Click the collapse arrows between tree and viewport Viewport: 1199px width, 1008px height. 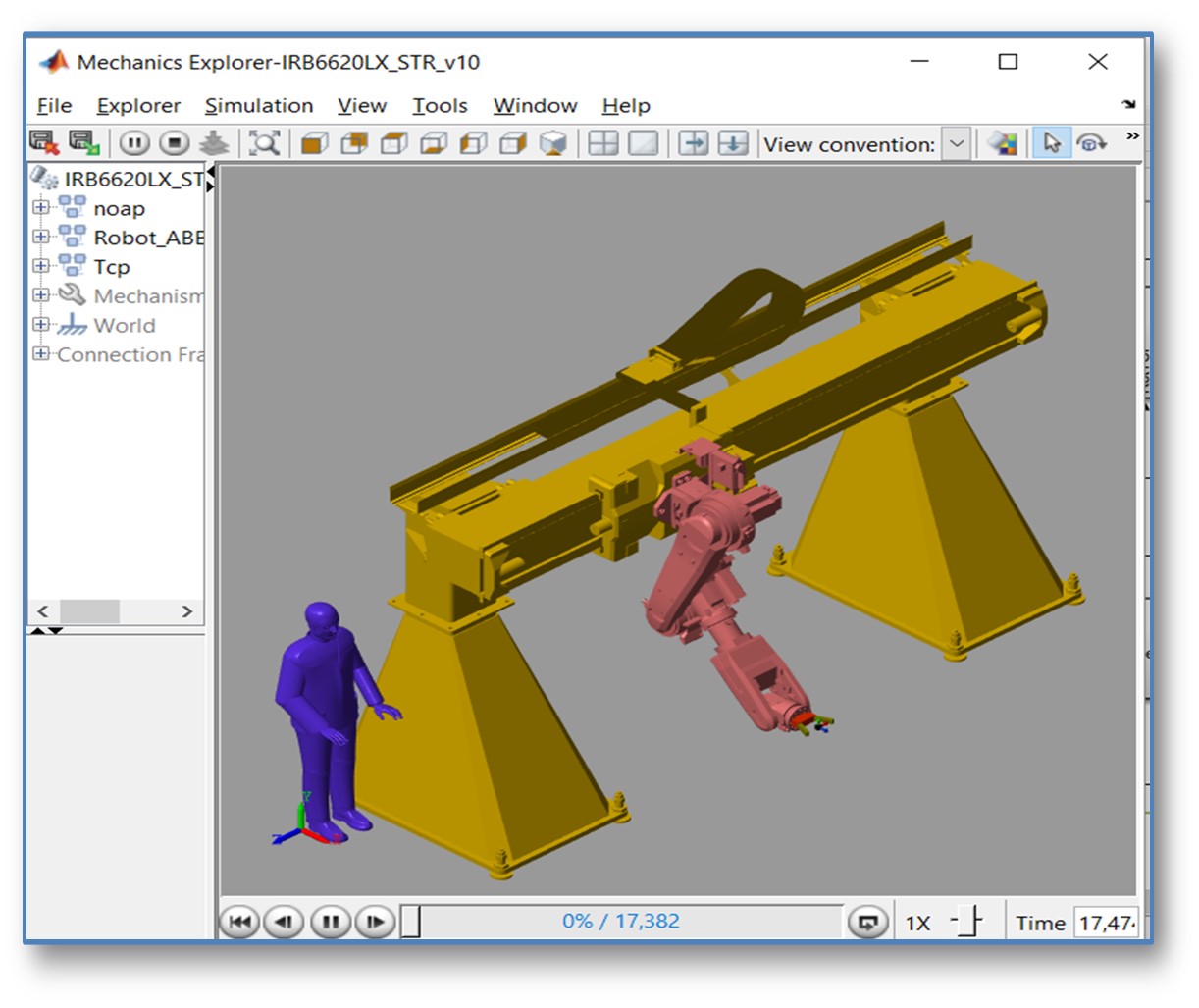click(x=210, y=180)
